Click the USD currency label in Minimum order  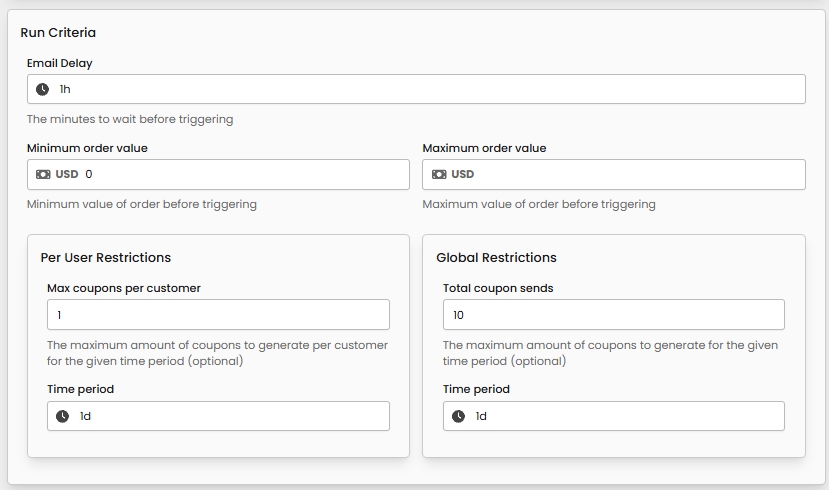(67, 174)
